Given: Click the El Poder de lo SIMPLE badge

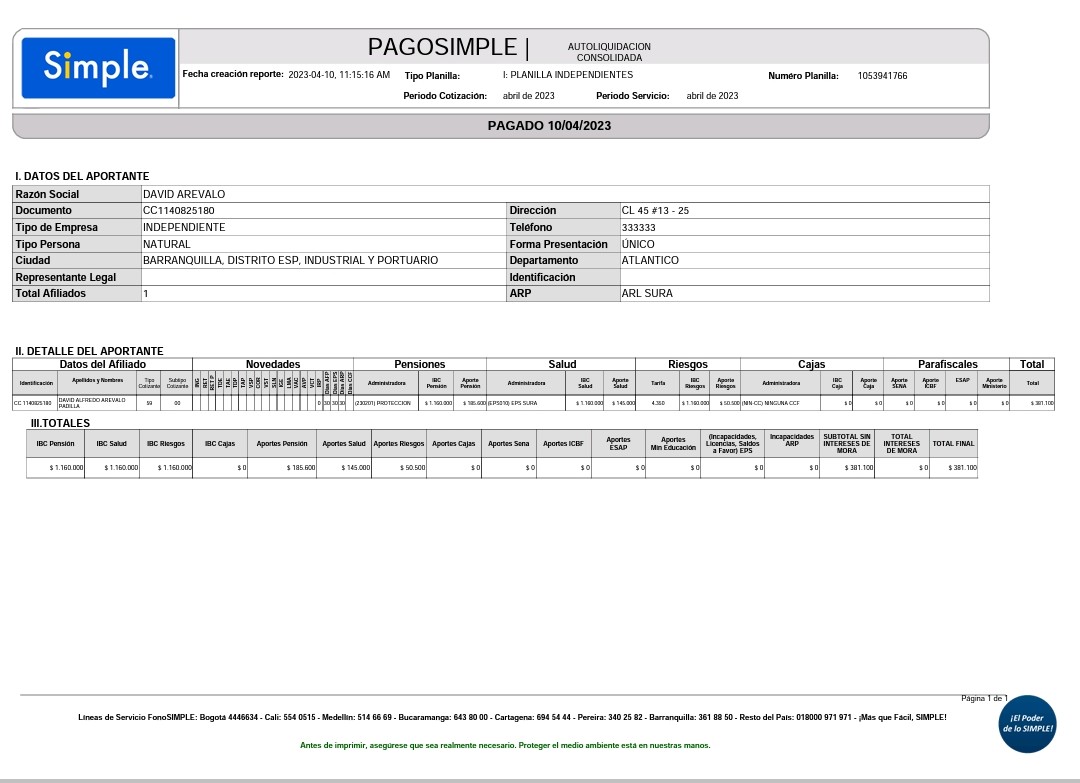Looking at the screenshot, I should click(x=1027, y=724).
